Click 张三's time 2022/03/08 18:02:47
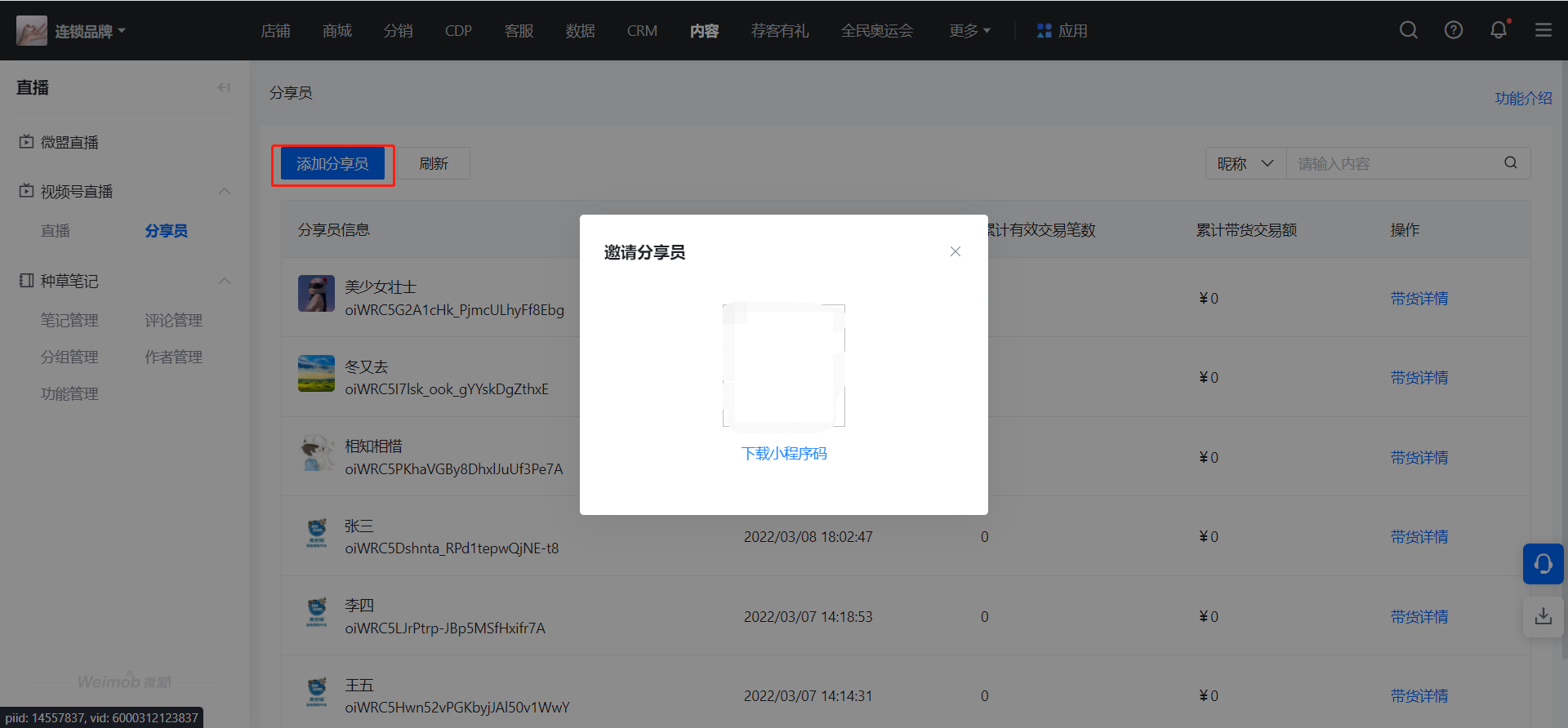 (x=808, y=537)
